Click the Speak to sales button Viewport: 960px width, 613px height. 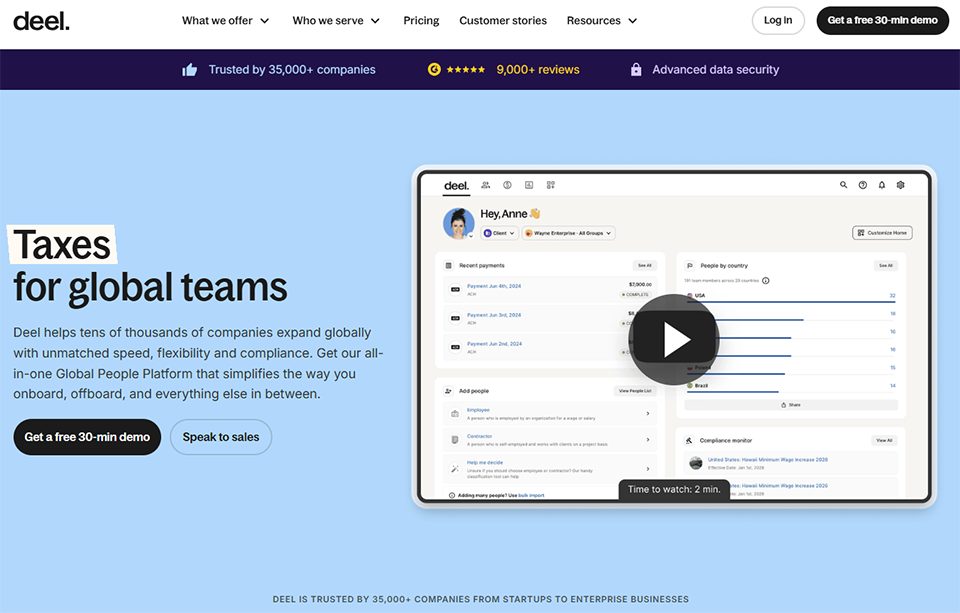tap(220, 437)
